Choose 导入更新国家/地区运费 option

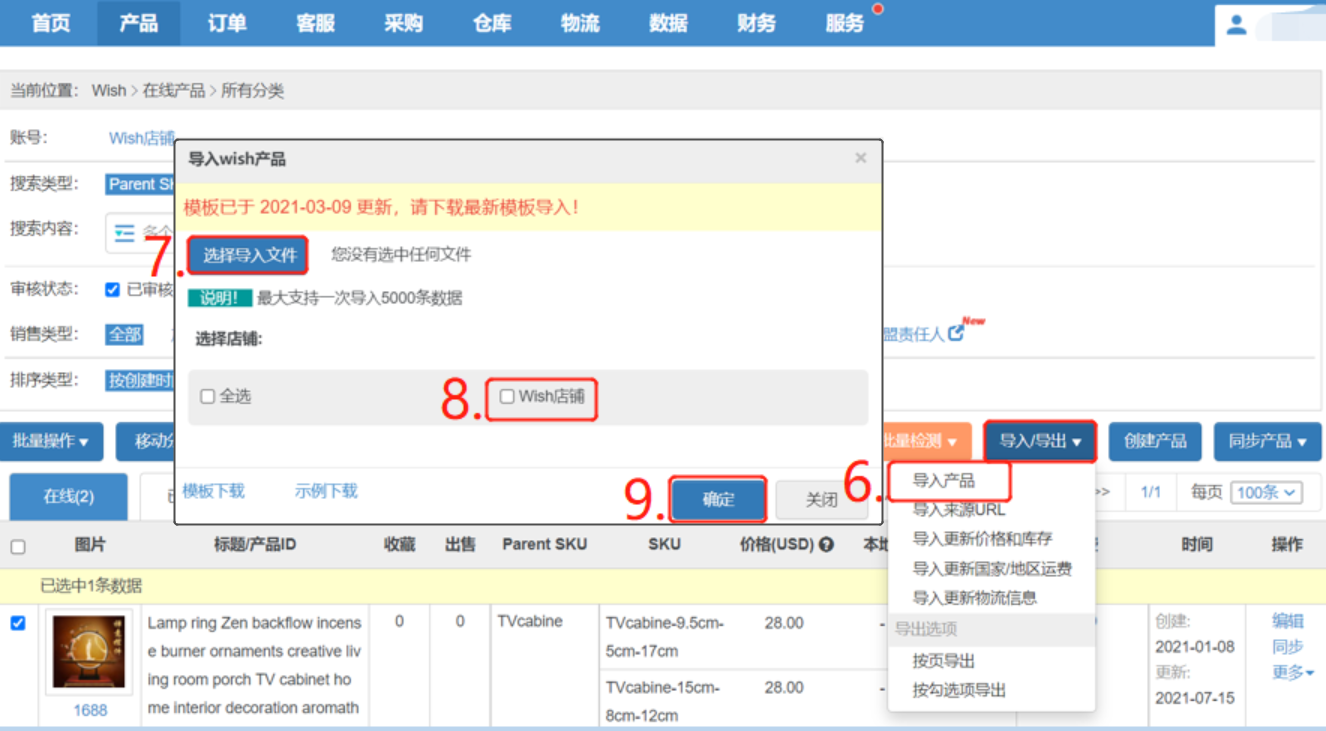992,569
